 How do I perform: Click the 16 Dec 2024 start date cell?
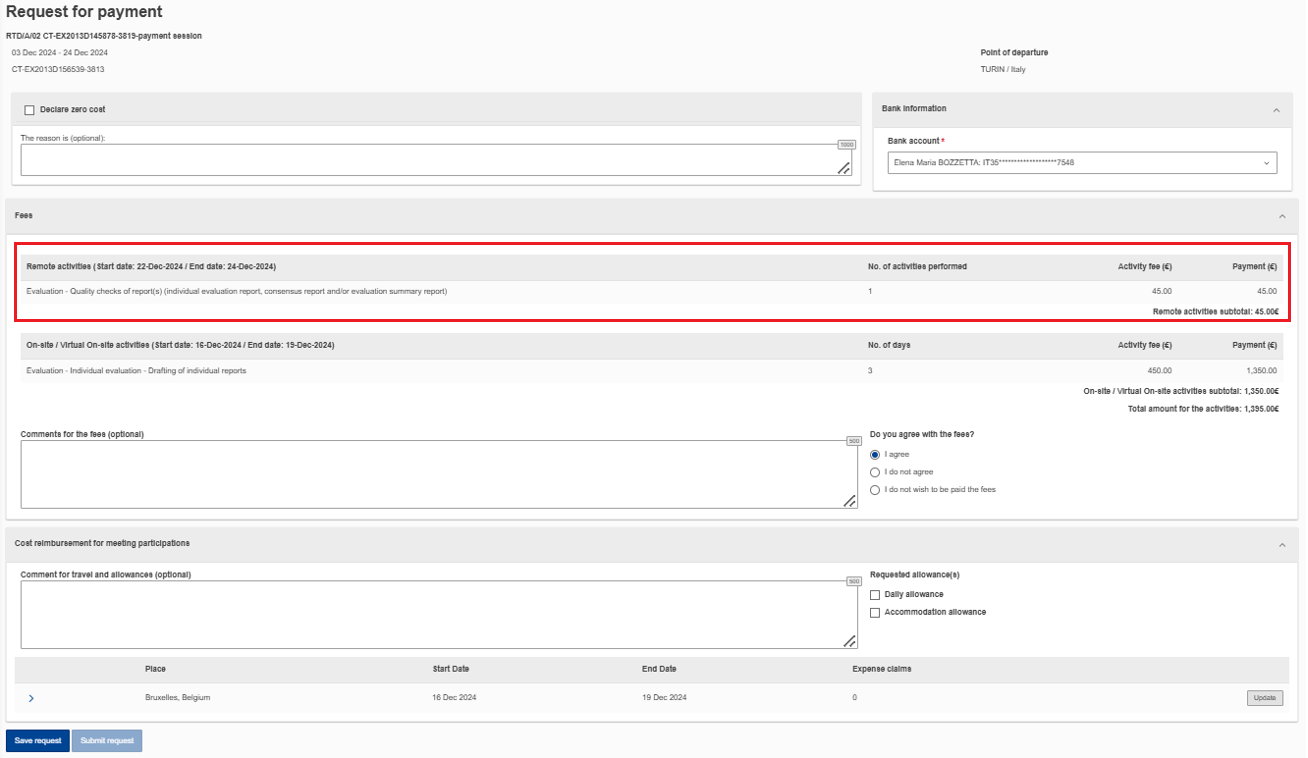pyautogui.click(x=454, y=697)
